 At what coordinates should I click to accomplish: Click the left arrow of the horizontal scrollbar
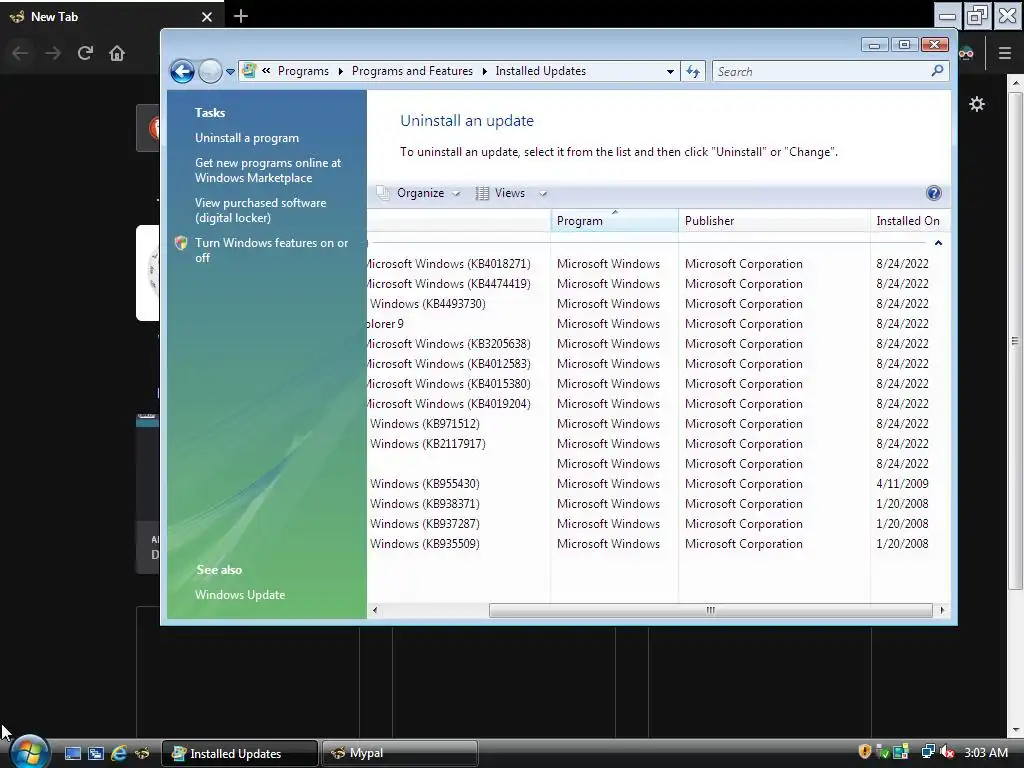coord(375,610)
